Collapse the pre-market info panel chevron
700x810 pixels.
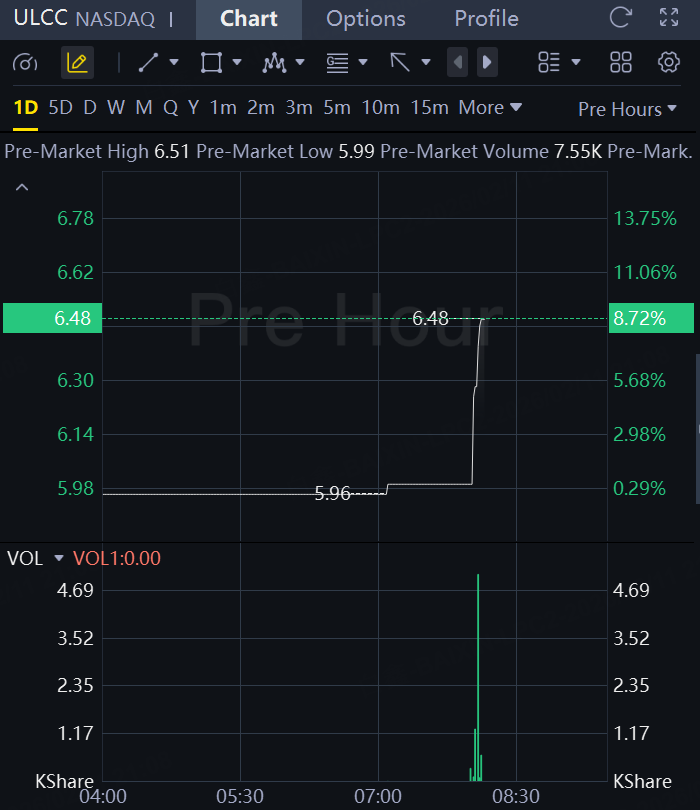click(x=22, y=187)
